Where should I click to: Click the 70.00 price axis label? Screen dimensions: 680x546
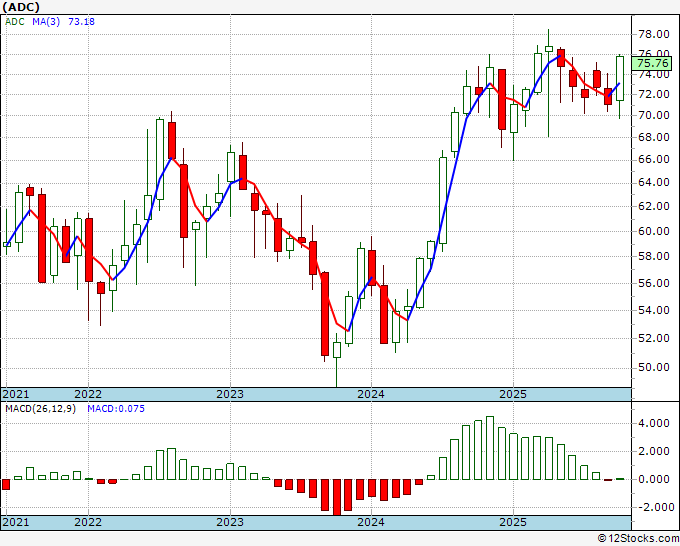pyautogui.click(x=653, y=115)
